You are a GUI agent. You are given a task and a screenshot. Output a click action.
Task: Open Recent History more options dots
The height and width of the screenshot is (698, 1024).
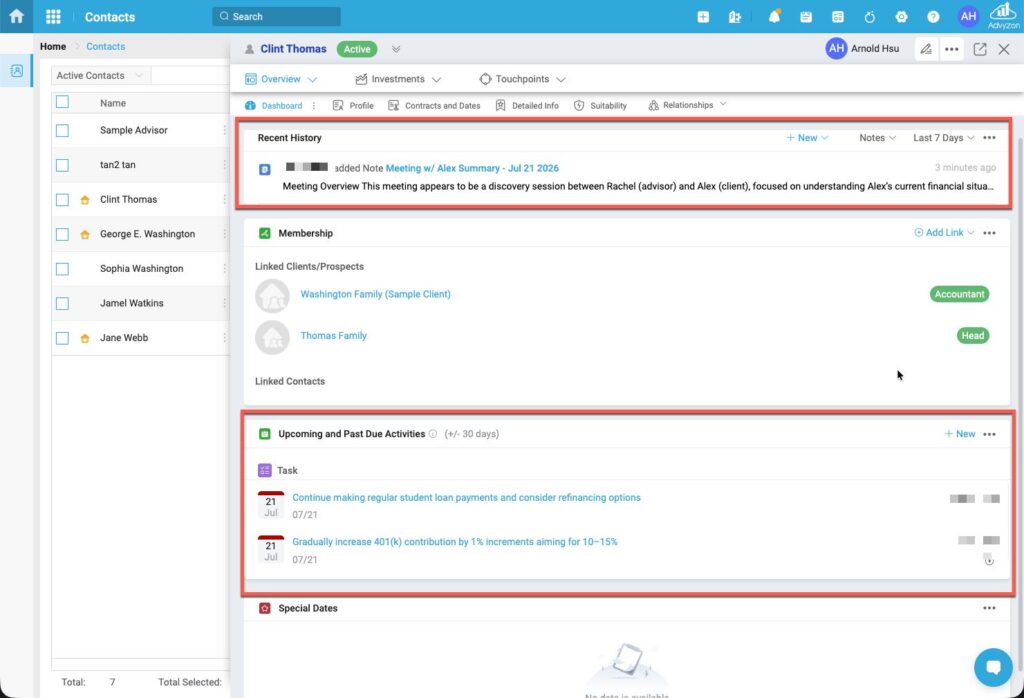point(989,138)
